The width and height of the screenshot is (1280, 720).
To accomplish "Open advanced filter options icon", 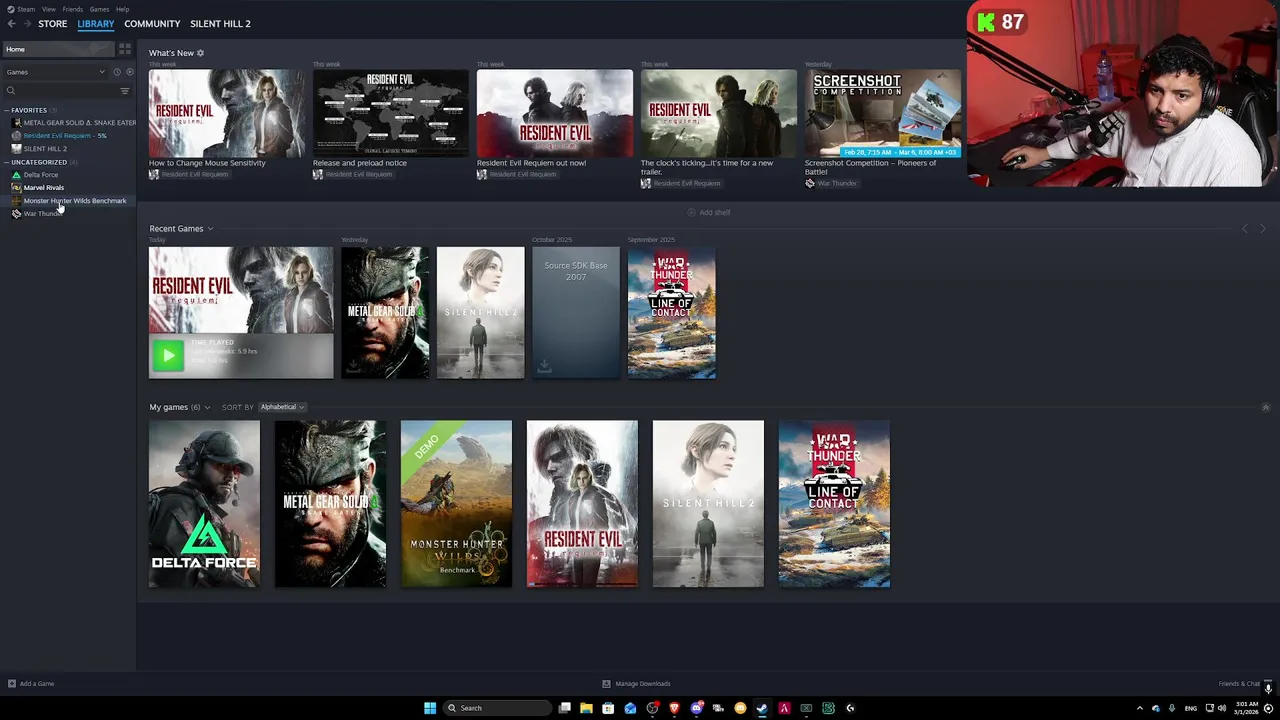I will click(x=125, y=91).
